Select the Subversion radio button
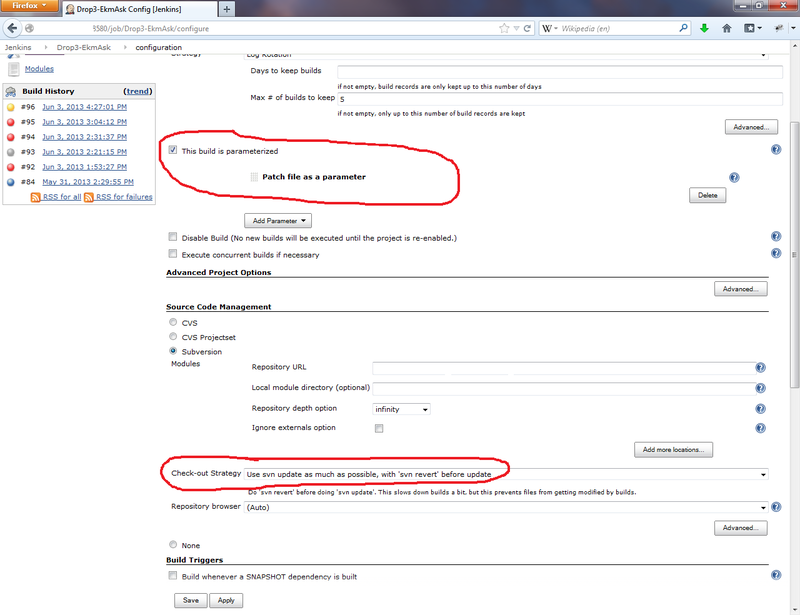Image resolution: width=800 pixels, height=615 pixels. [173, 351]
